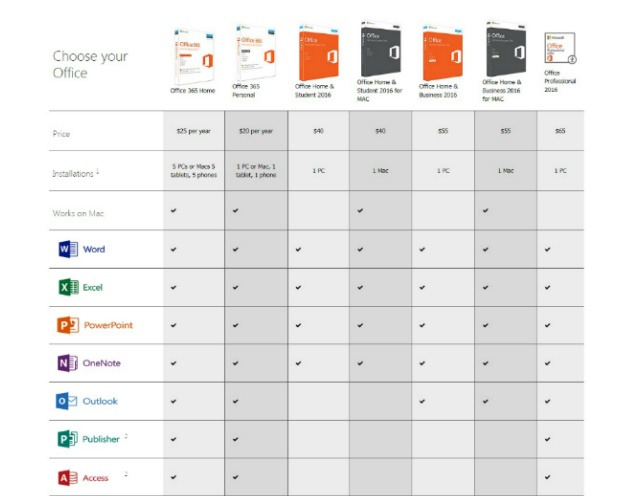
Task: Open Office Home & Student 2016 name link
Action: coord(314,90)
